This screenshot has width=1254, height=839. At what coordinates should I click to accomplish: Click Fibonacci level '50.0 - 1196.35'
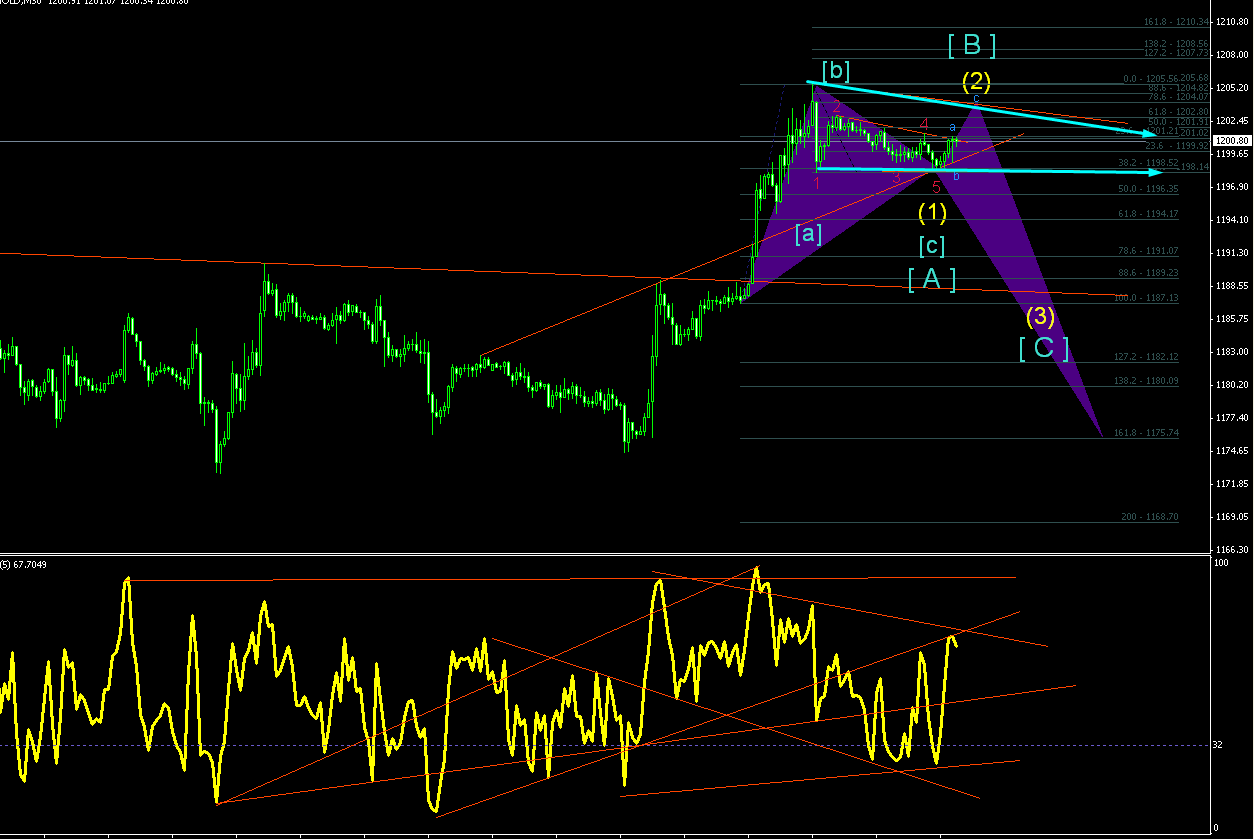click(1148, 188)
